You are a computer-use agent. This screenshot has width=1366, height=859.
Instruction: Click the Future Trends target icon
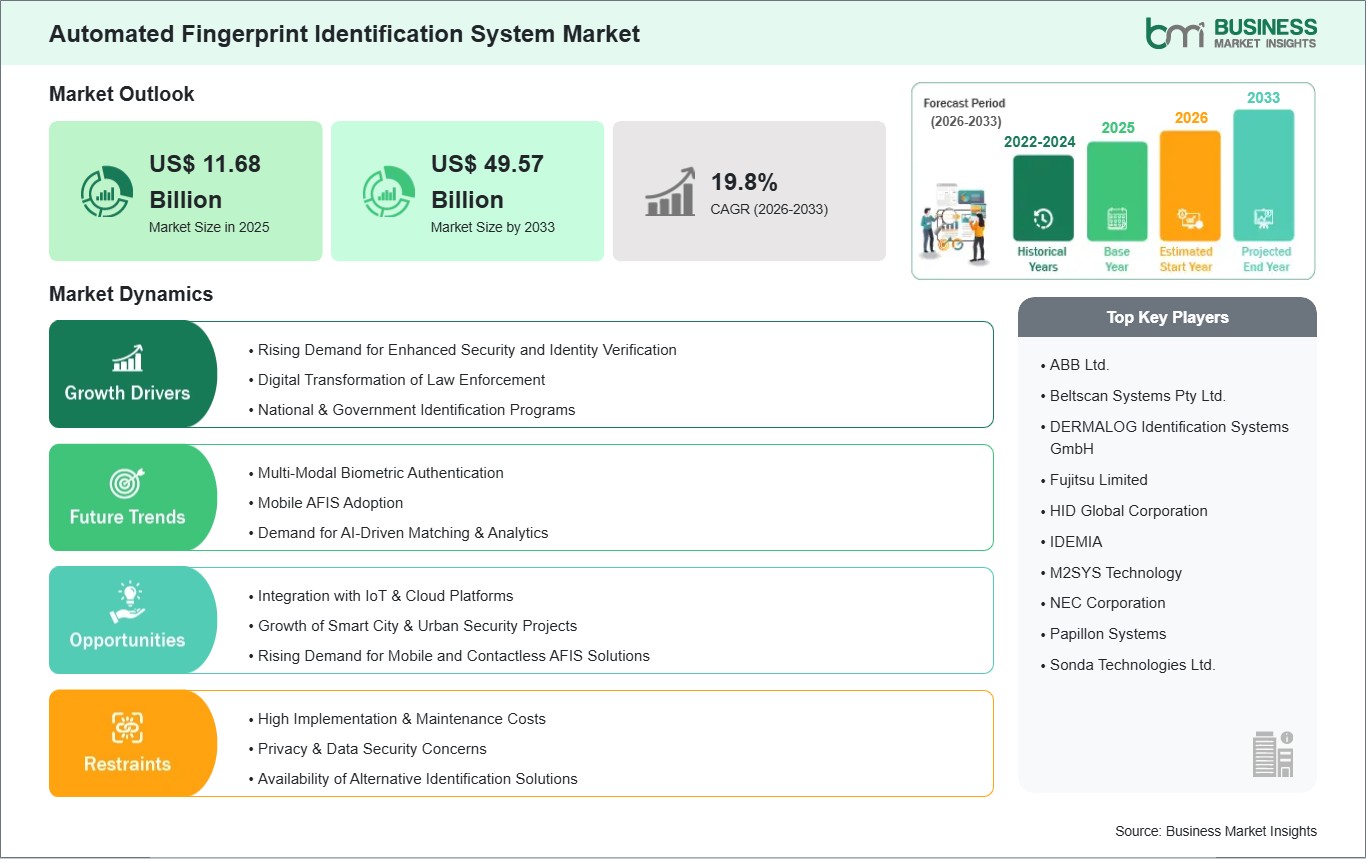(127, 482)
